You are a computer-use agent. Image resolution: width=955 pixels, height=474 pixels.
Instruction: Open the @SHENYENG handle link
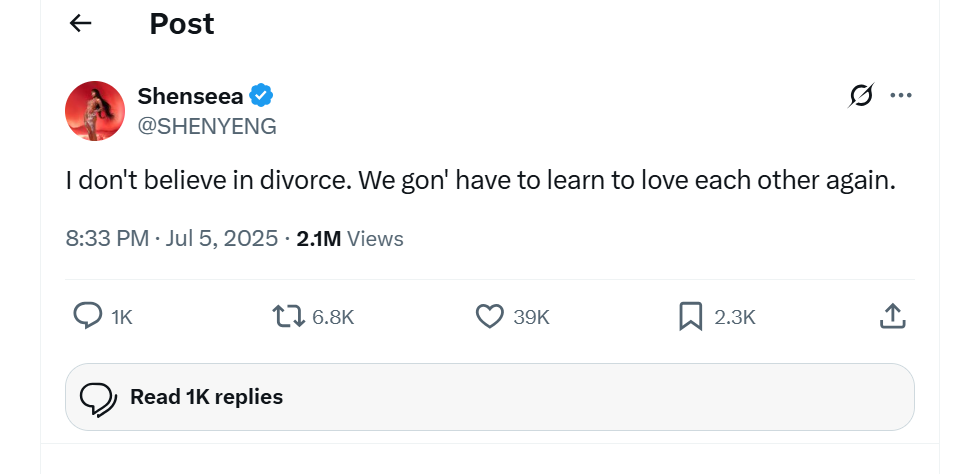[x=207, y=126]
